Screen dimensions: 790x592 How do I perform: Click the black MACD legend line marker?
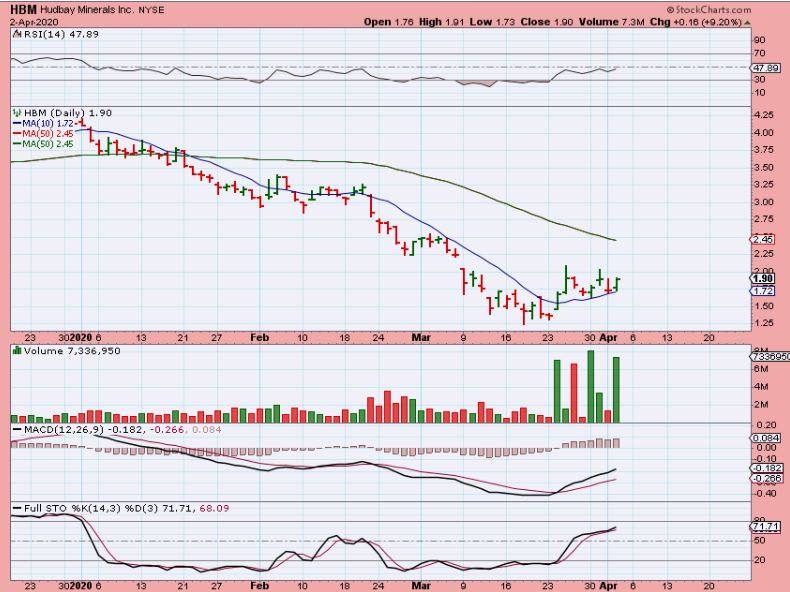[x=17, y=430]
